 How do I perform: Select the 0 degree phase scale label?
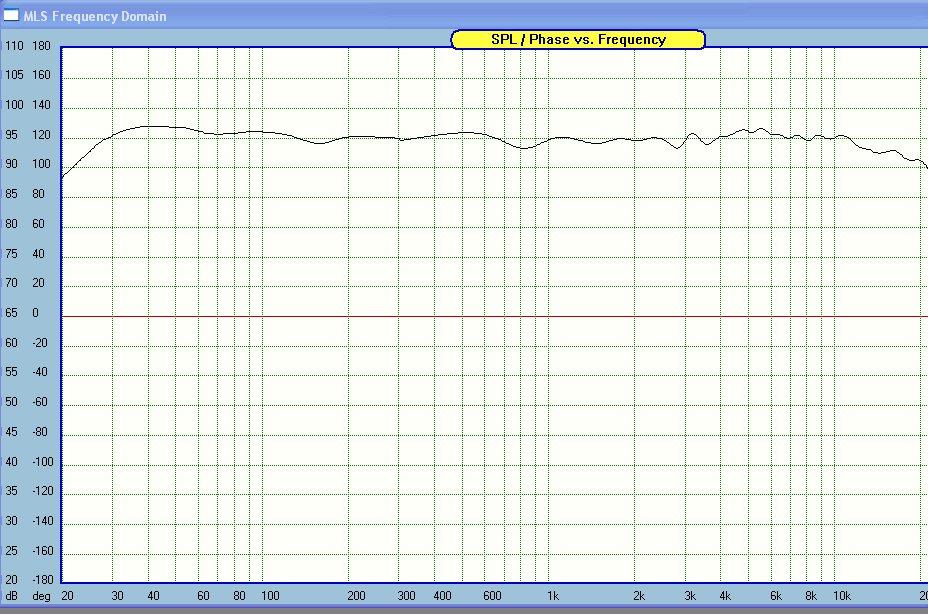pyautogui.click(x=36, y=313)
